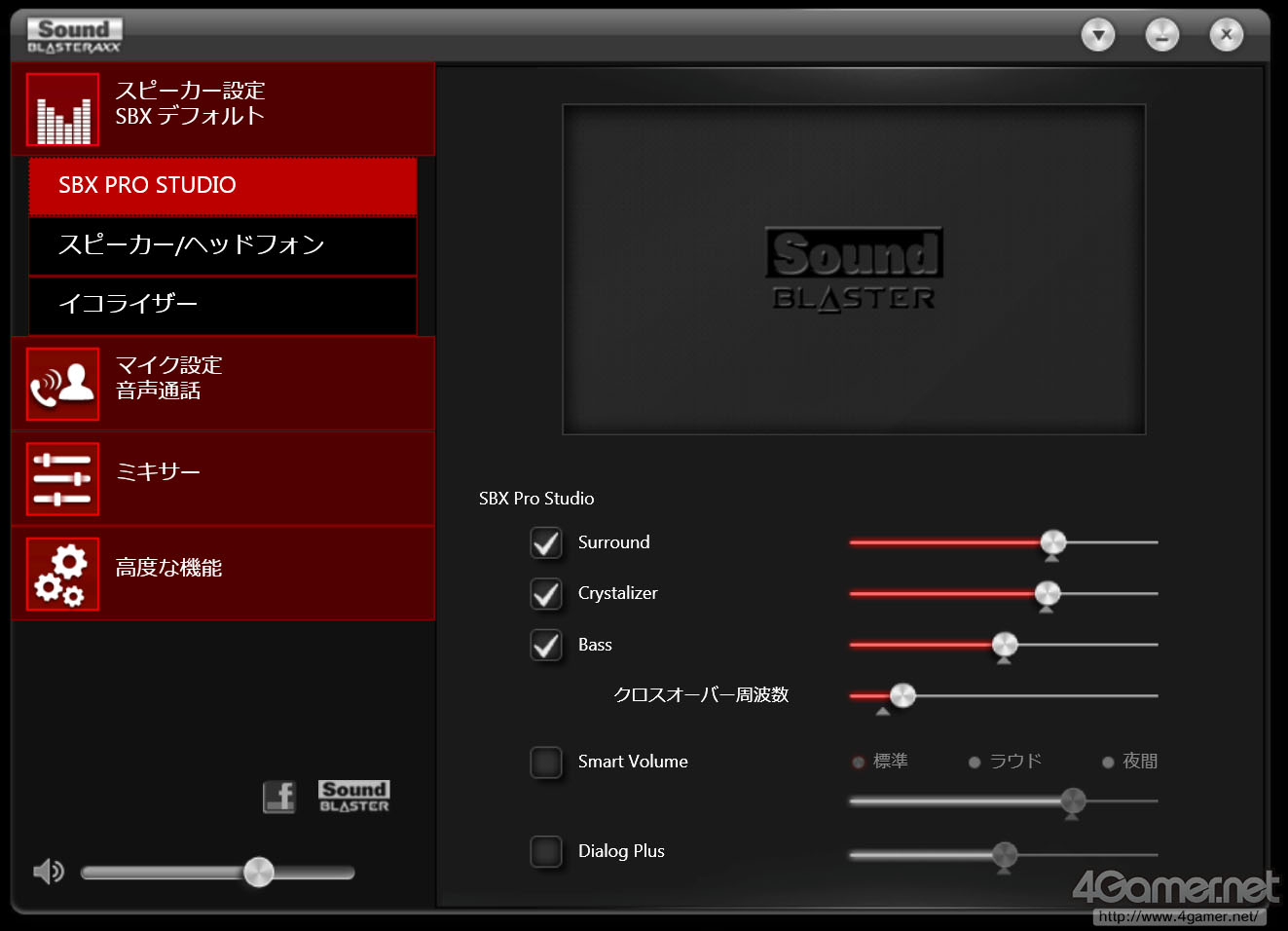Select the 標準 Smart Volume mode
The height and width of the screenshot is (931, 1288).
pyautogui.click(x=880, y=762)
